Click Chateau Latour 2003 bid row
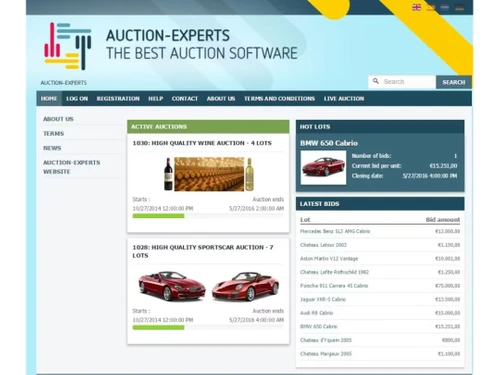The height and width of the screenshot is (375, 500). [380, 245]
